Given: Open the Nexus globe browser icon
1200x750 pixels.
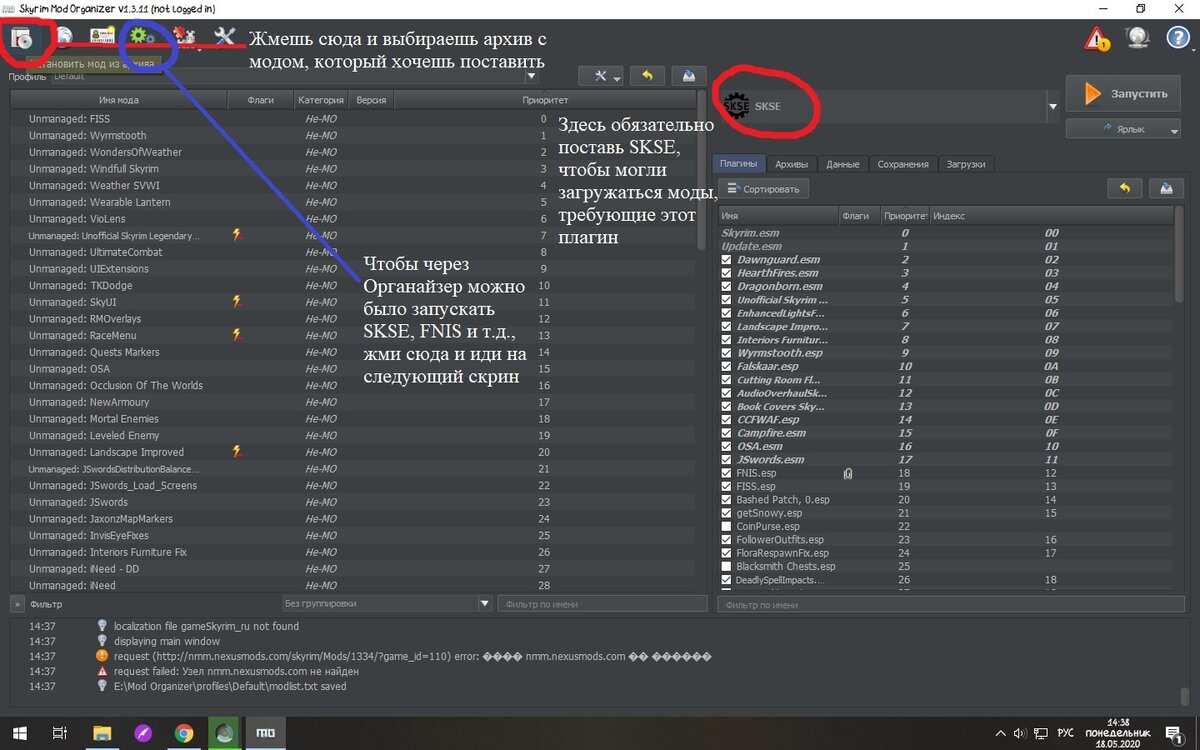Looking at the screenshot, I should [64, 39].
